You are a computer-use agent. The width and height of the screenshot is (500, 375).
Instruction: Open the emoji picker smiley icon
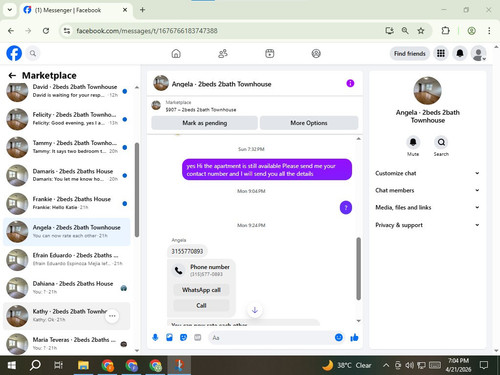coord(339,338)
